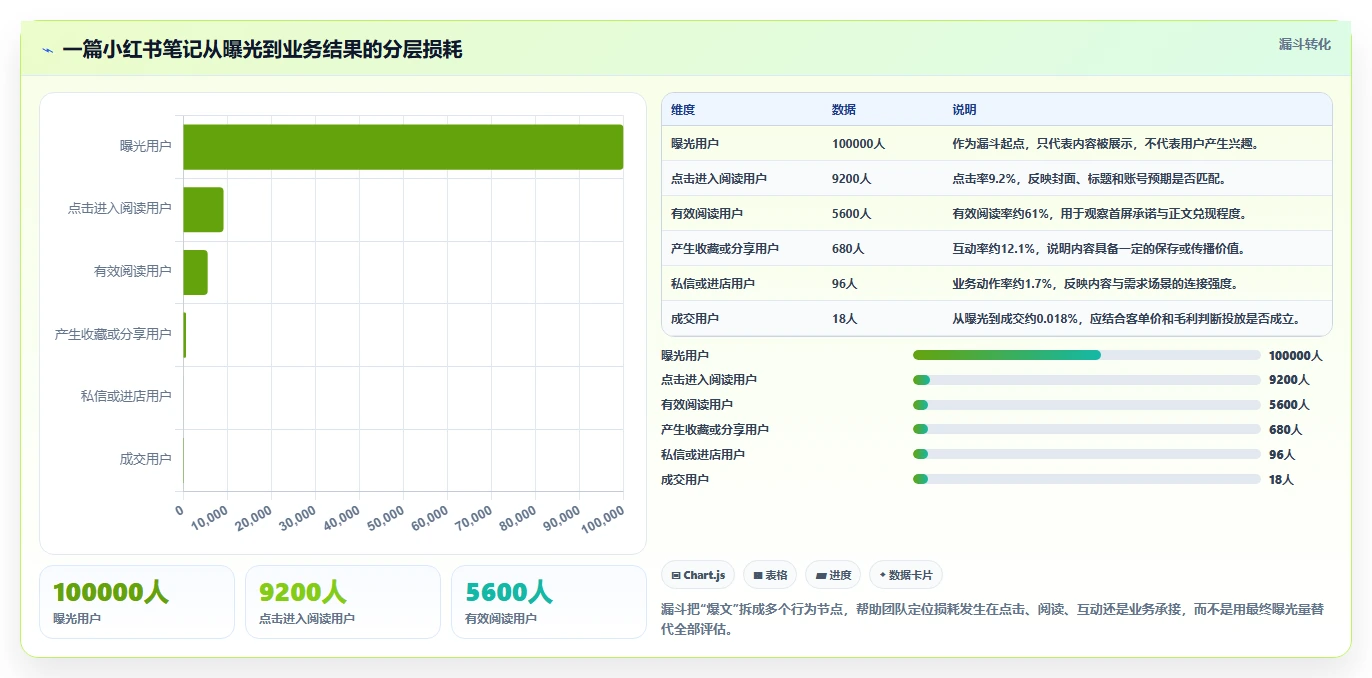
Task: Click the 680人 cell in the table
Action: 848,249
